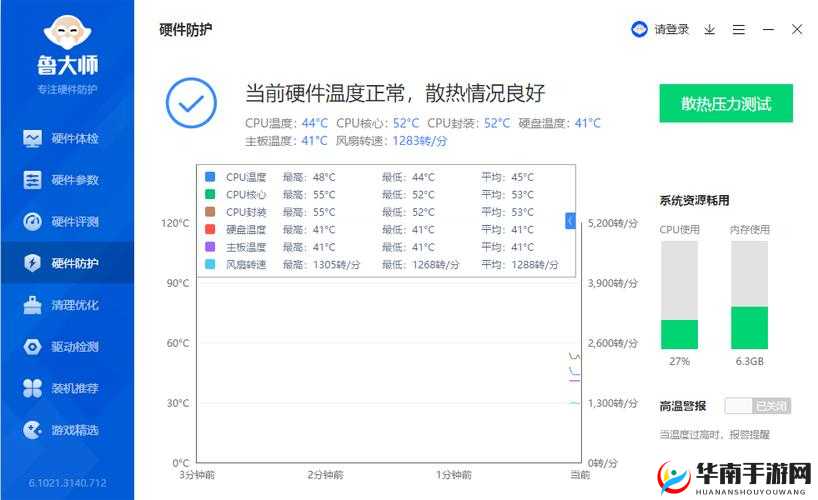818x500 pixels.
Task: Click the 硬件防护 shield icon
Action: tap(32, 263)
